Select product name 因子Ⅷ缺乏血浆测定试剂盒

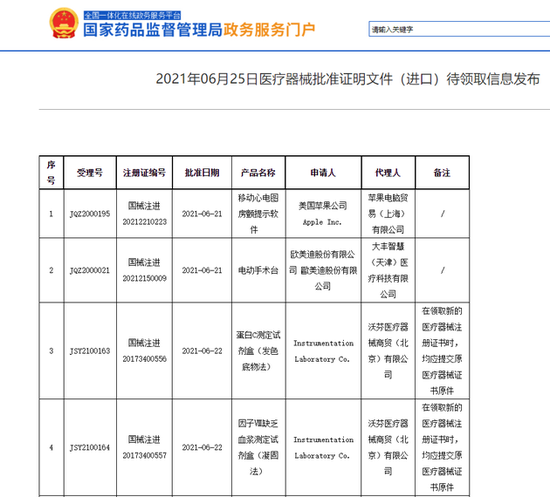(258, 447)
